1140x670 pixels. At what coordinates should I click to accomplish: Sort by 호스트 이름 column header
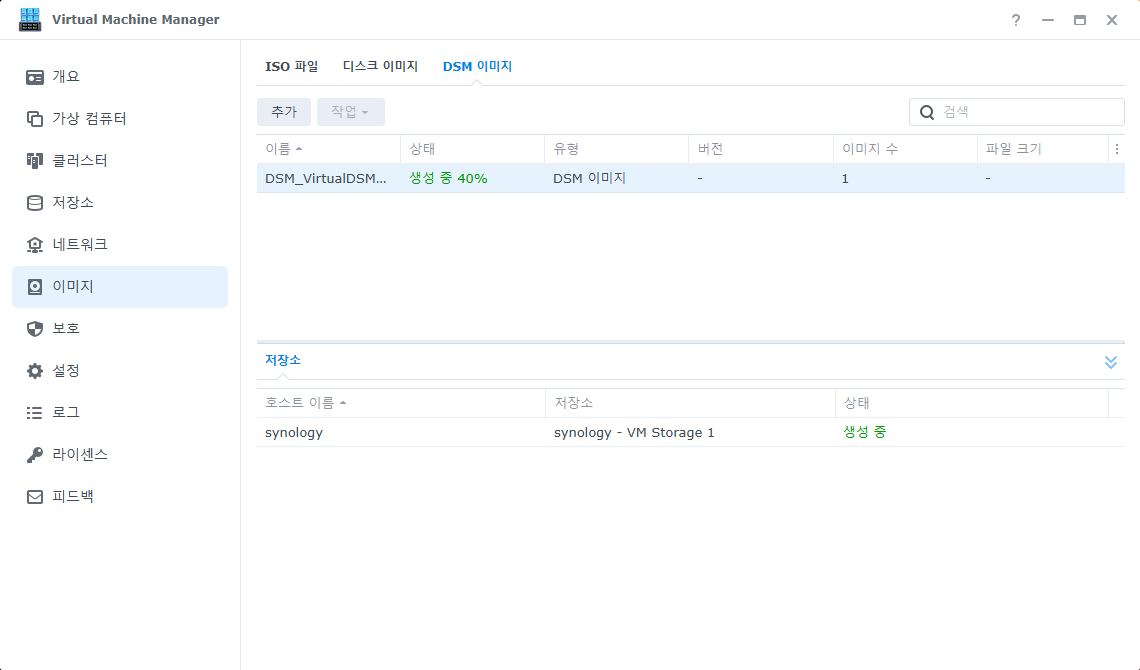pos(401,403)
